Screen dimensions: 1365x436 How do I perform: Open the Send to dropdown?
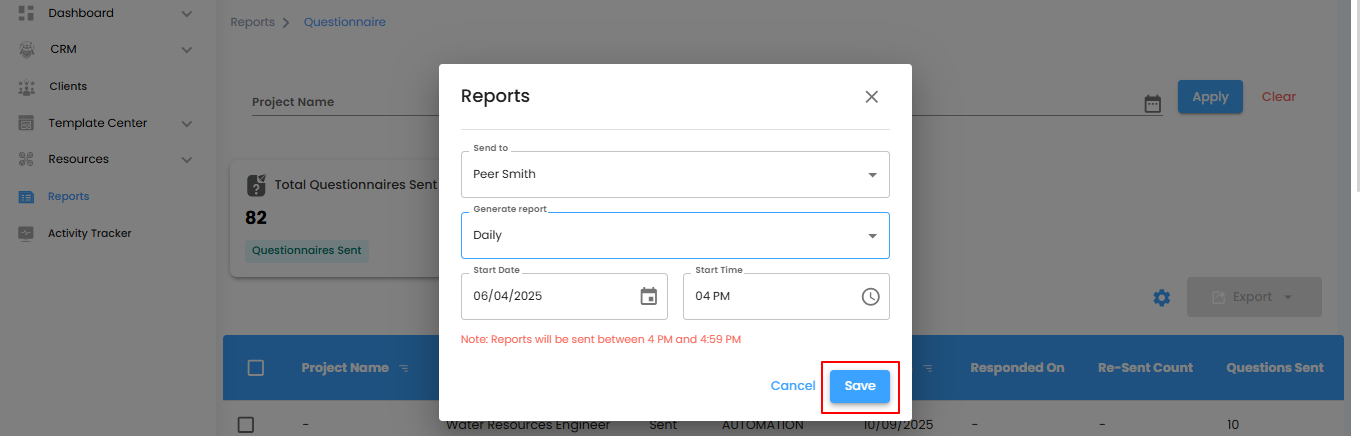tap(675, 175)
